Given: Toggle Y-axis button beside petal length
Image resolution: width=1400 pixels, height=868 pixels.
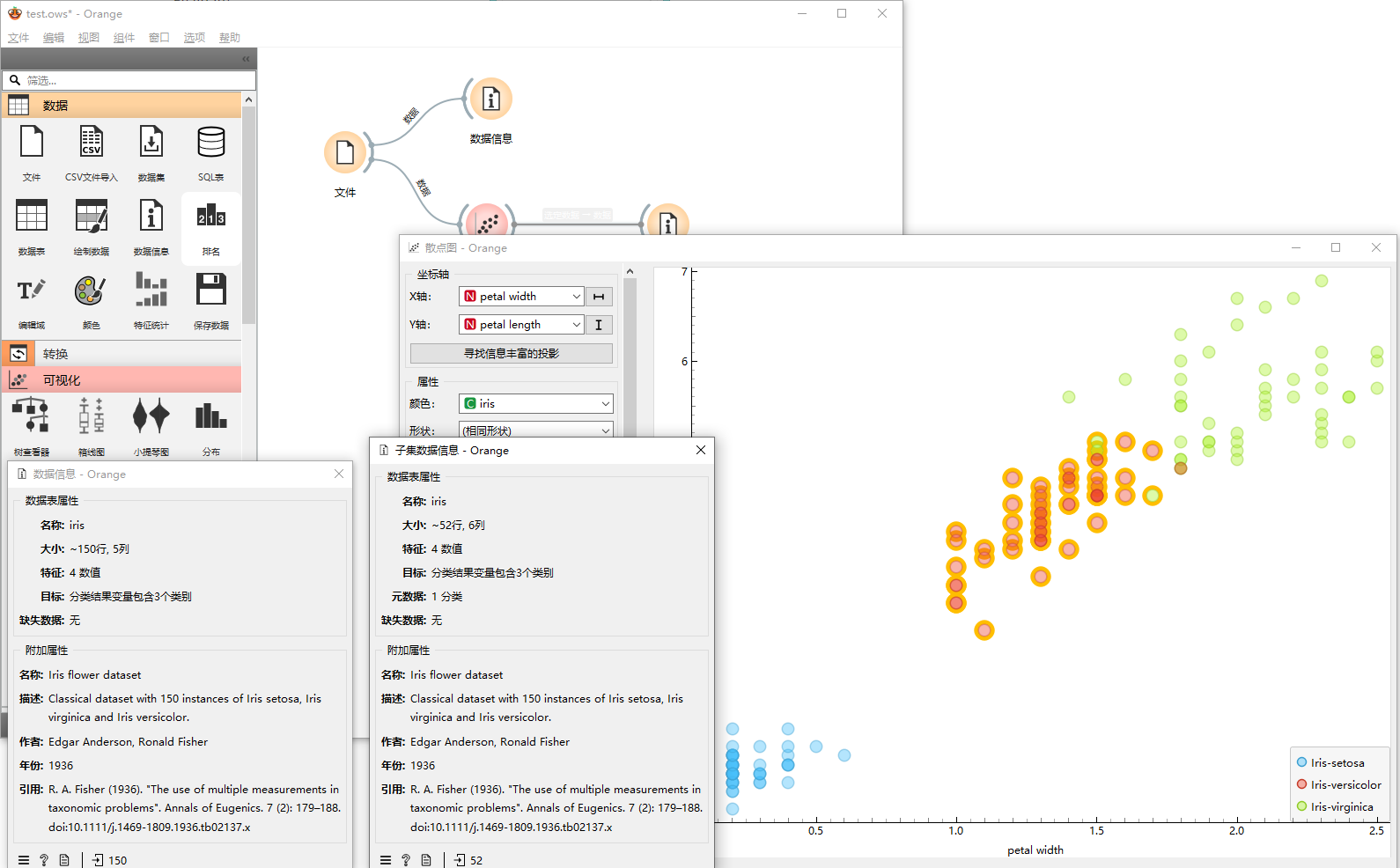Looking at the screenshot, I should click(x=599, y=325).
